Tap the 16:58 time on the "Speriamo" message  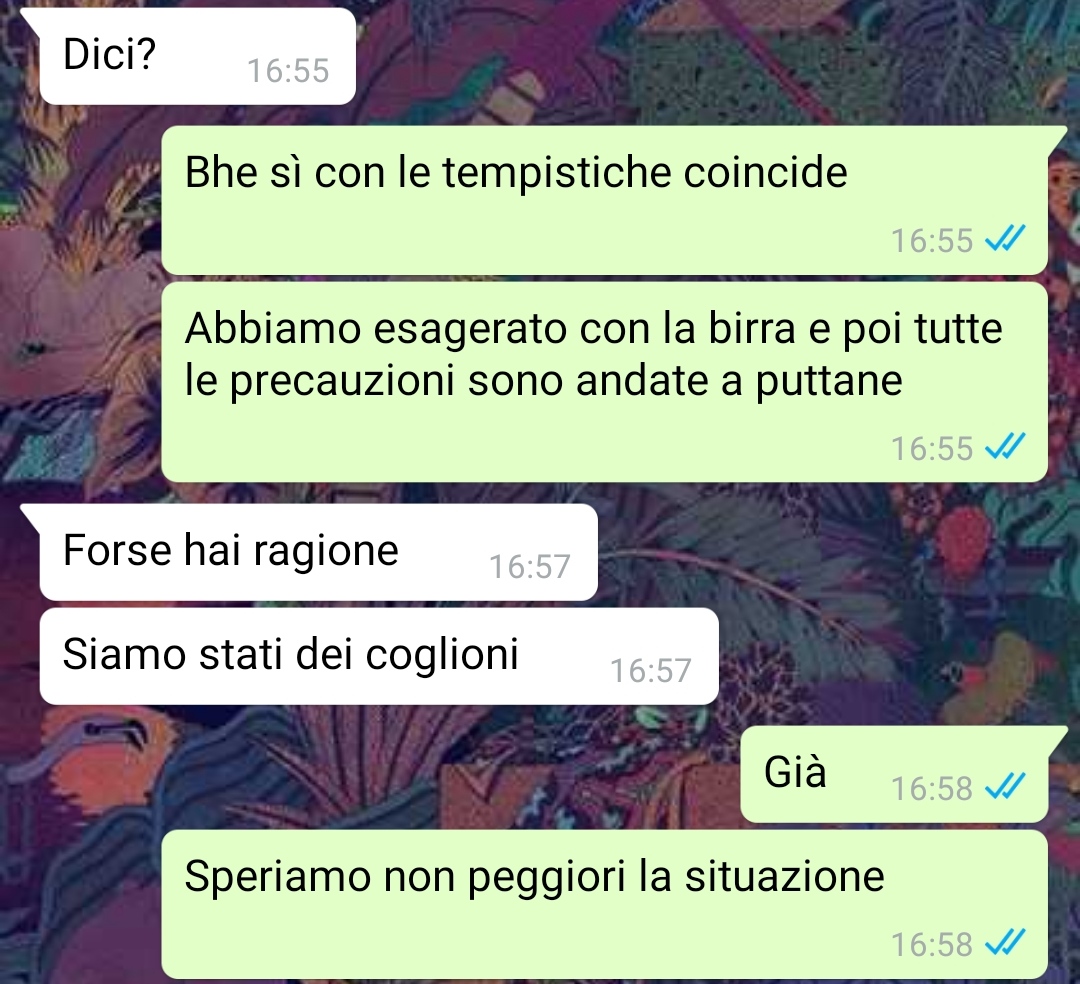point(932,945)
